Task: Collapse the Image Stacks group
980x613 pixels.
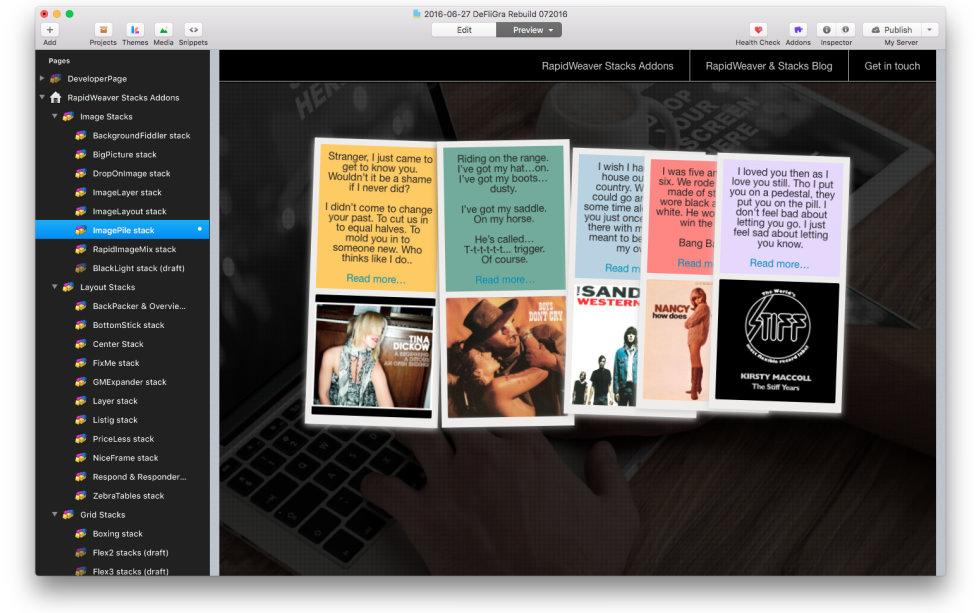Action: pyautogui.click(x=54, y=116)
